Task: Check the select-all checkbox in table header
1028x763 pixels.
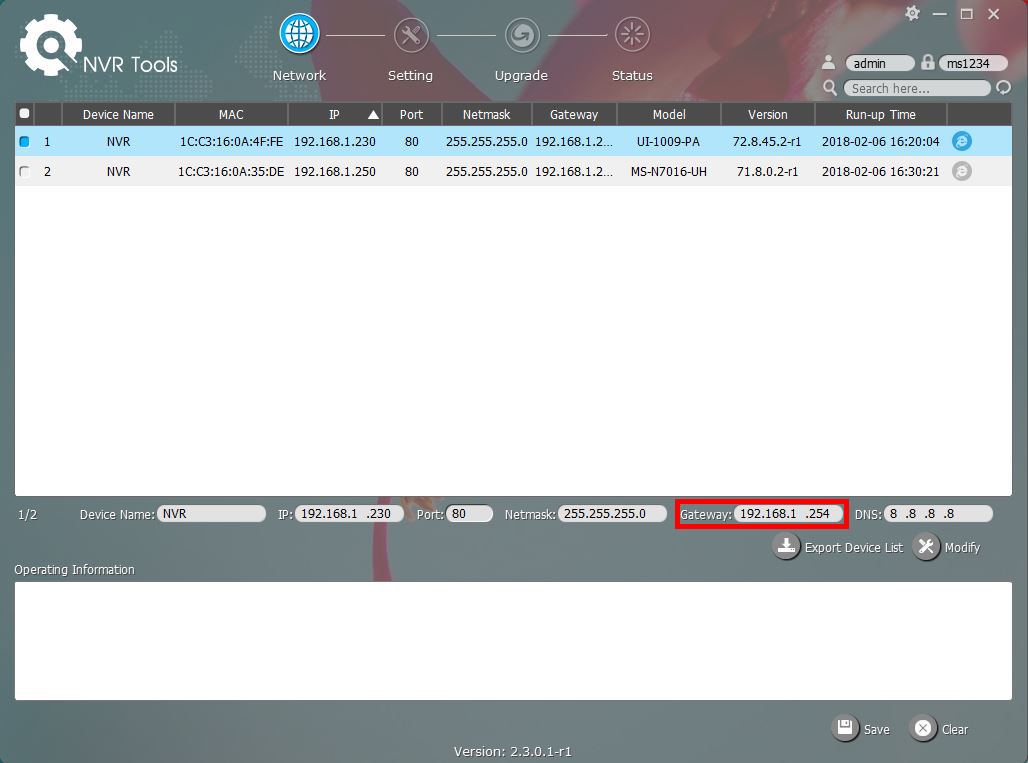Action: [x=24, y=113]
